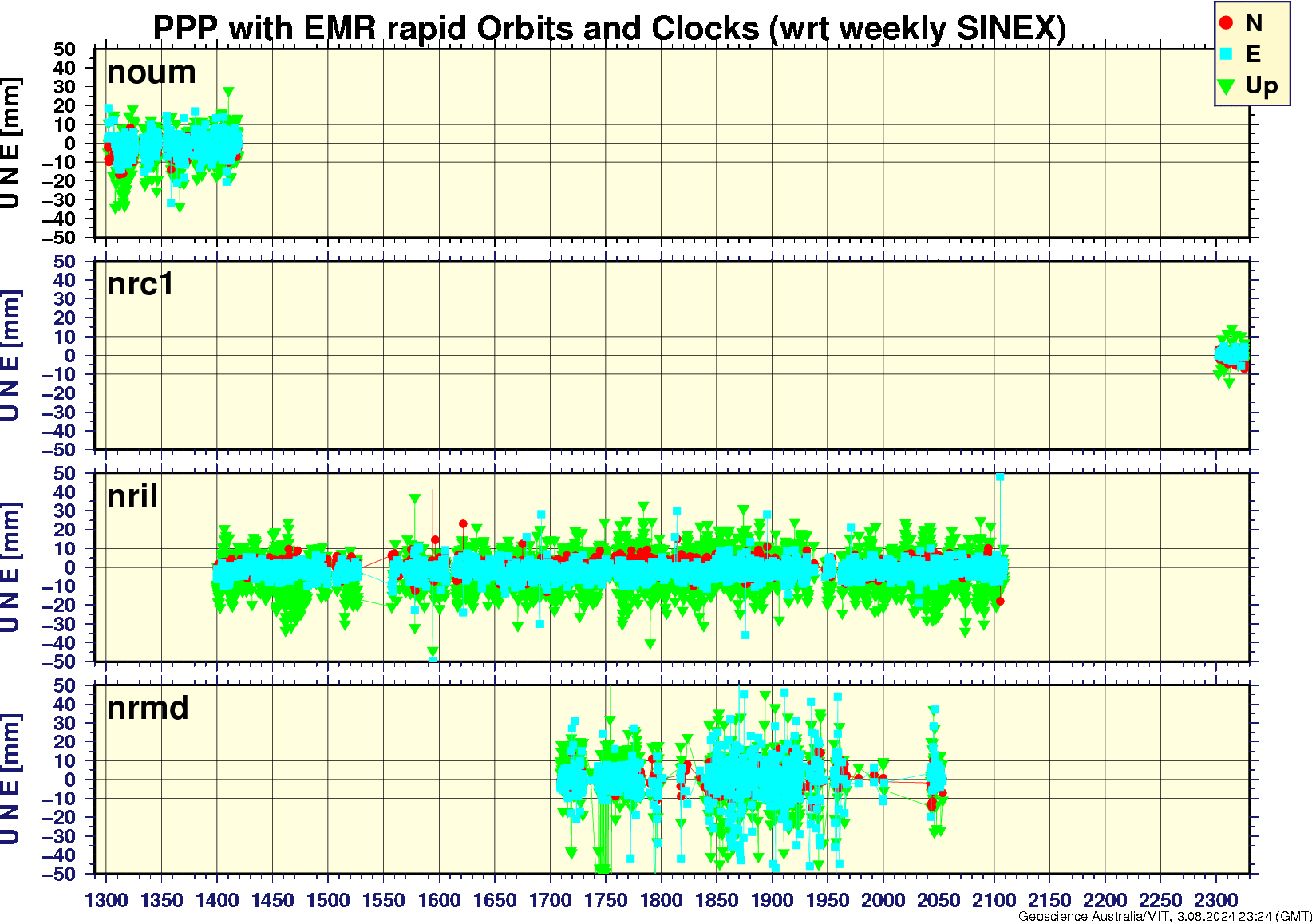Click the cyan outlier near 48 mm in nril panel
This screenshot has width=1312, height=924.
999,477
